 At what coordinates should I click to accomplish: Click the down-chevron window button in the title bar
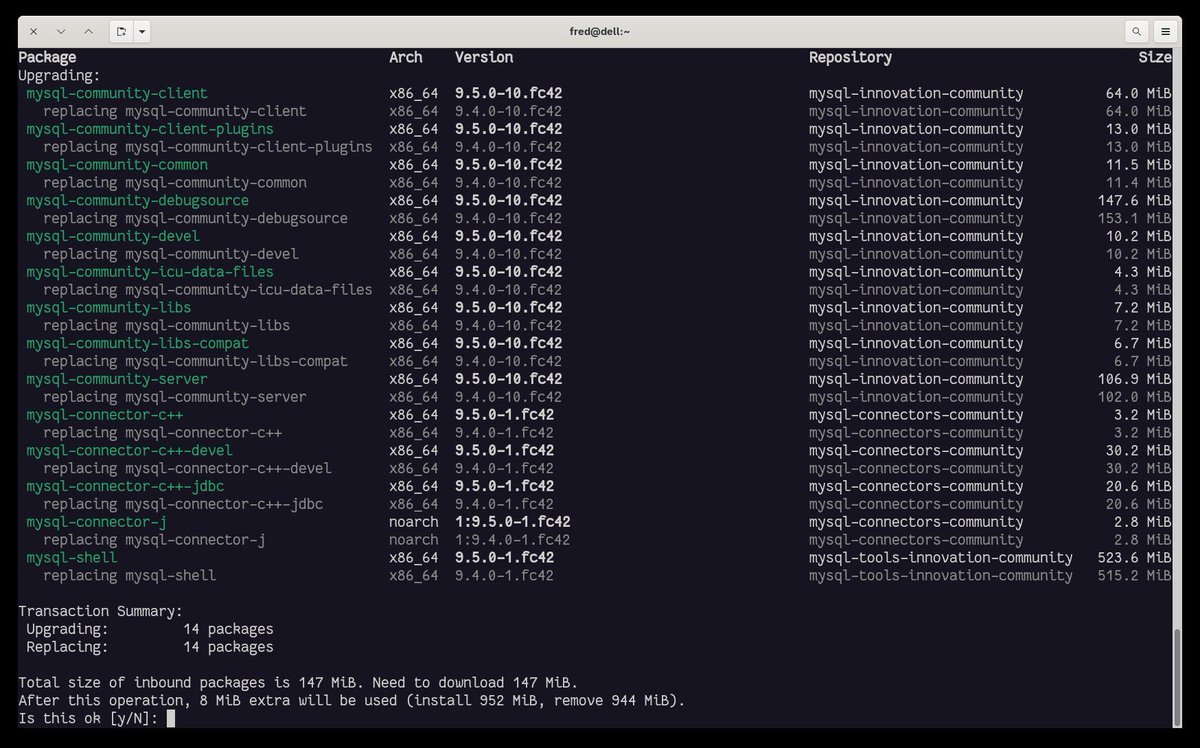pyautogui.click(x=60, y=32)
